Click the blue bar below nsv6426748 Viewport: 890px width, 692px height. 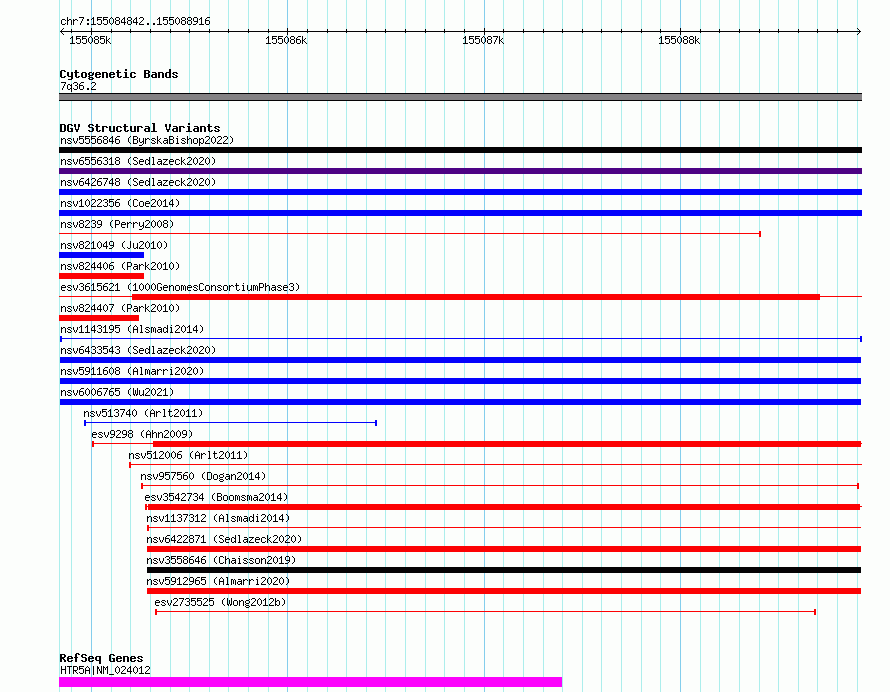460,192
